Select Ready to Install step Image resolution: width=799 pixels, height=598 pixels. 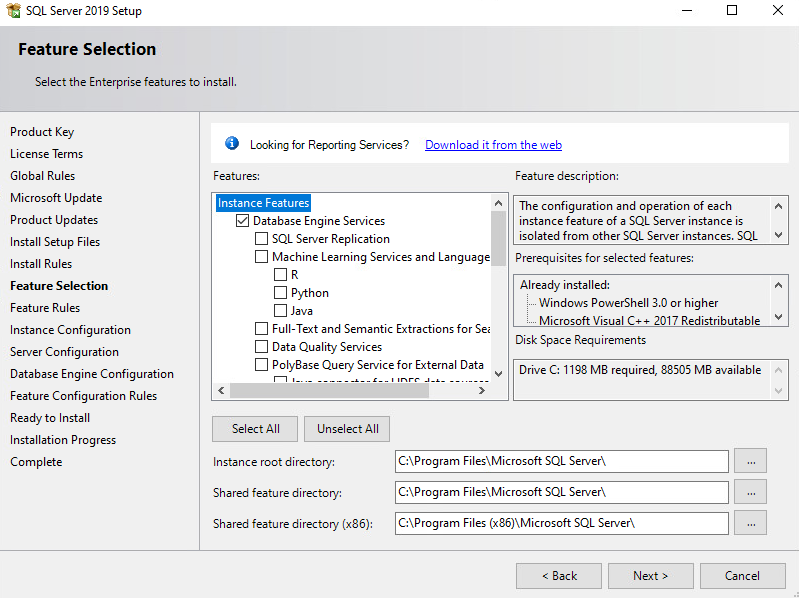(50, 418)
